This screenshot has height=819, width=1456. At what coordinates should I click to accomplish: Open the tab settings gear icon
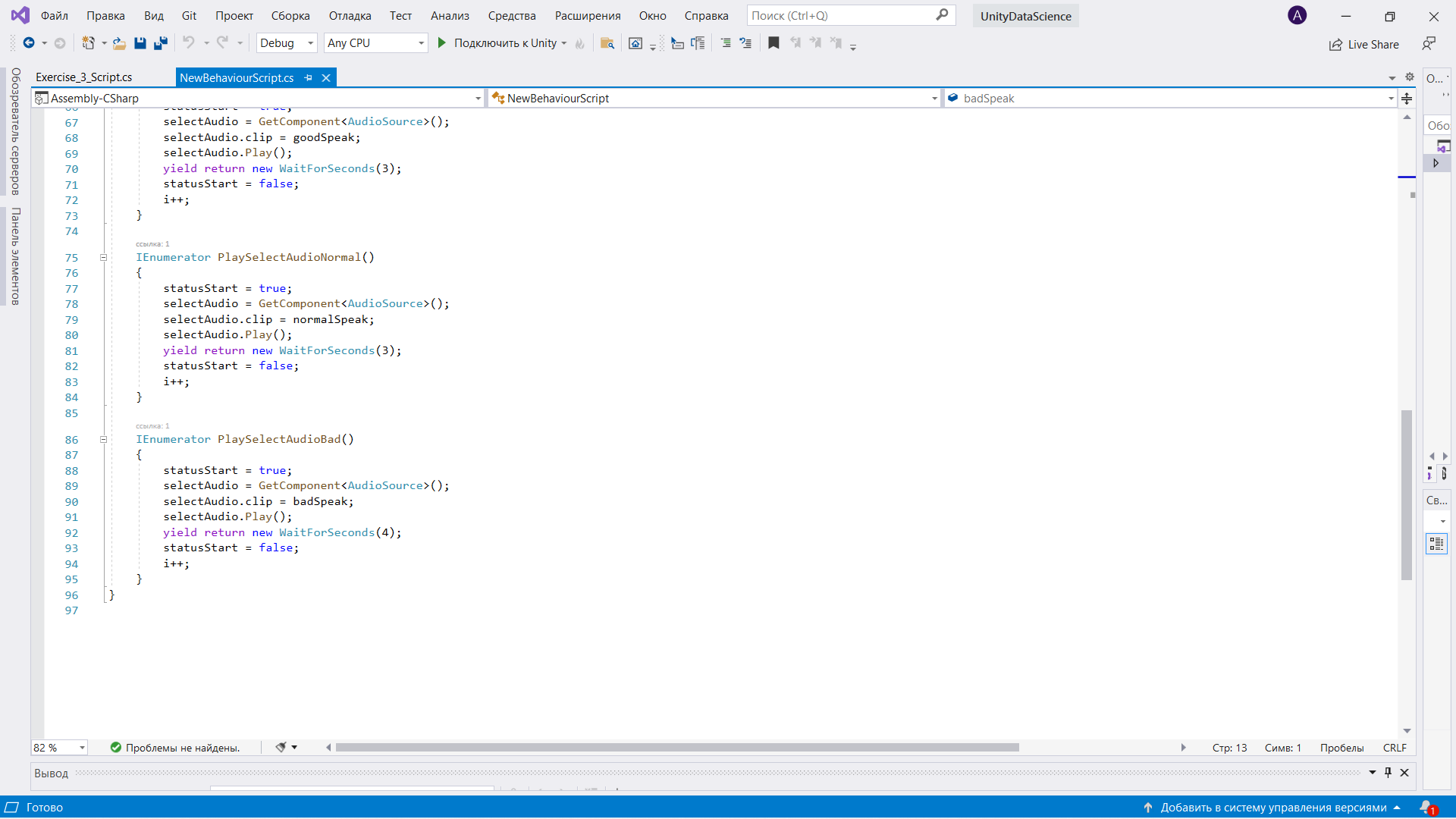(1410, 77)
